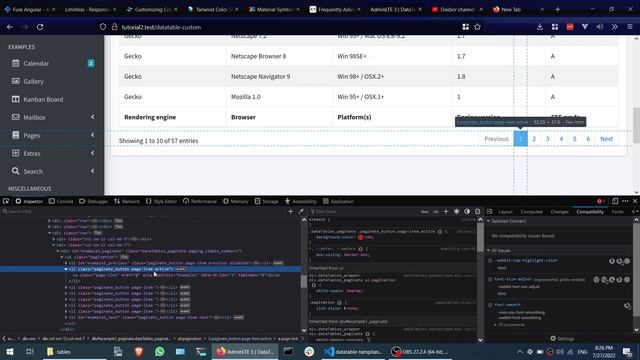Open Gallery in the sidebar

33,81
